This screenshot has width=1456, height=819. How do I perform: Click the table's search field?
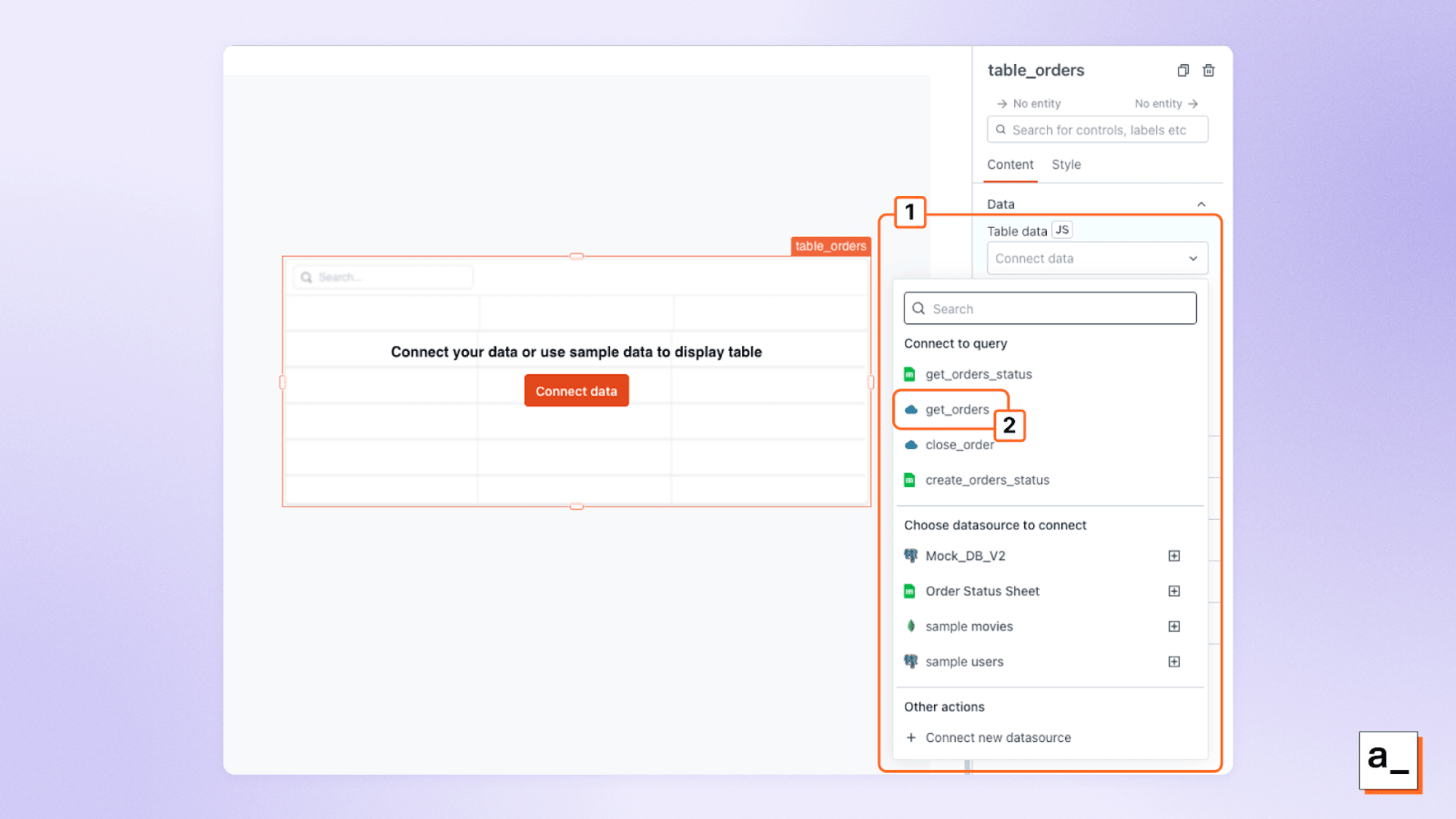[381, 276]
